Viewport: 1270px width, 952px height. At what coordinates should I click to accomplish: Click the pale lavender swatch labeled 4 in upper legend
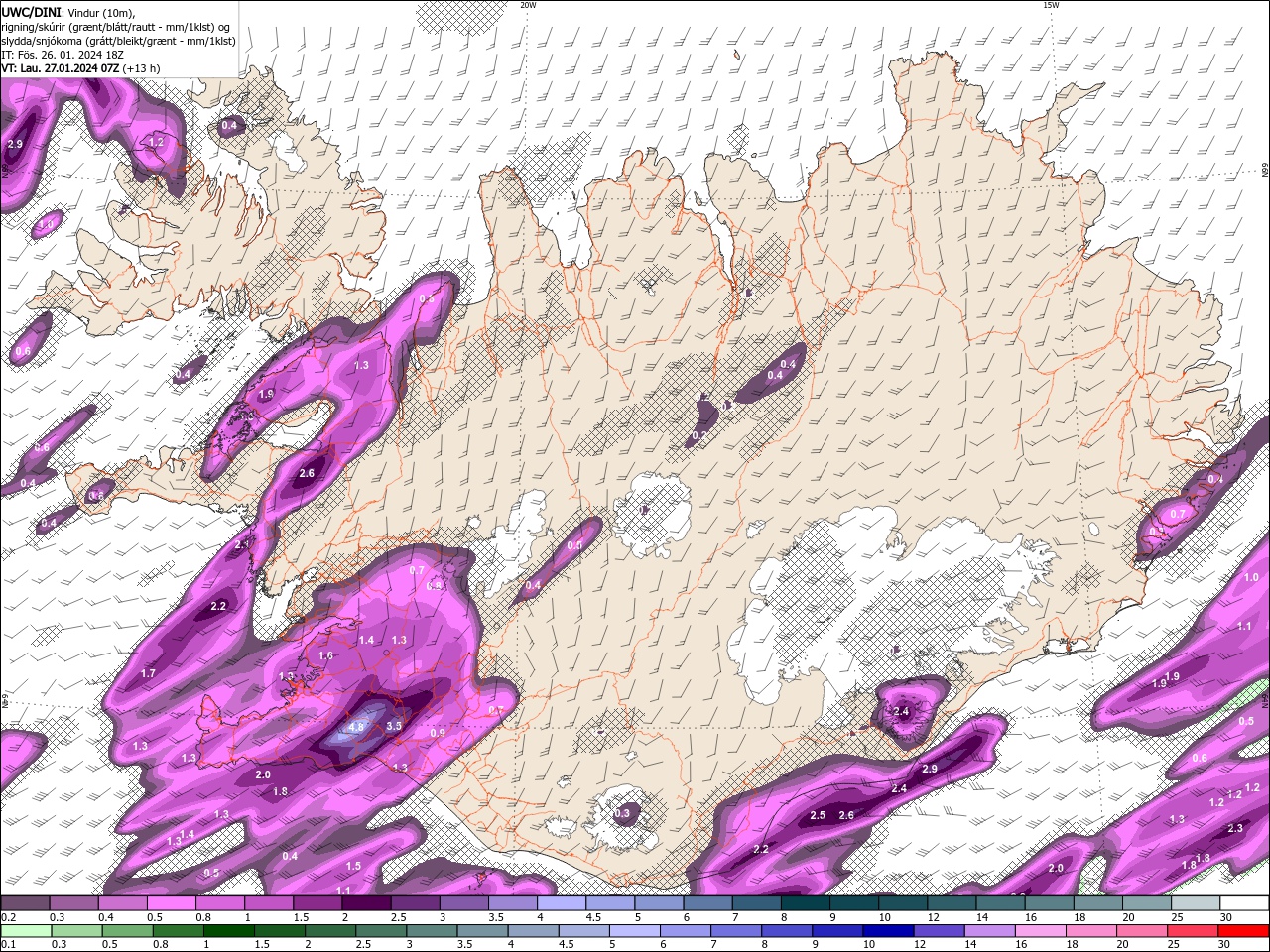(x=562, y=903)
